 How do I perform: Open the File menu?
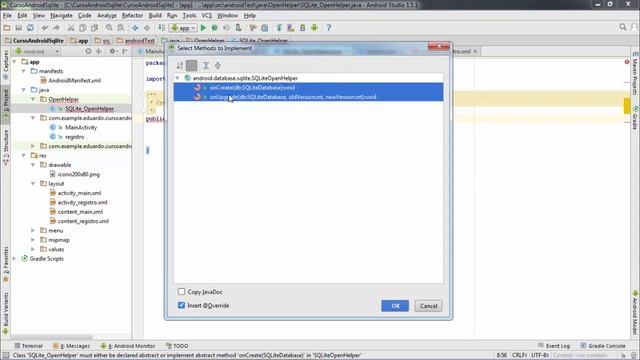7,16
